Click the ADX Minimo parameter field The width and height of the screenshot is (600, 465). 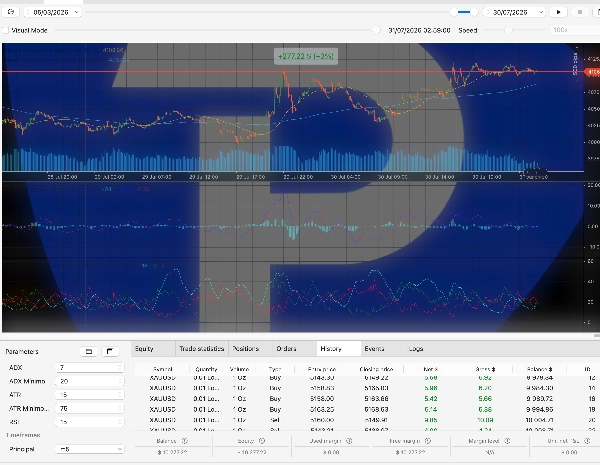89,381
